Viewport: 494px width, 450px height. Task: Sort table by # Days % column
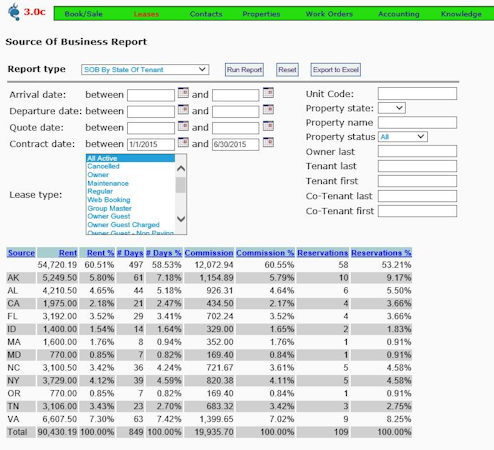pos(164,253)
